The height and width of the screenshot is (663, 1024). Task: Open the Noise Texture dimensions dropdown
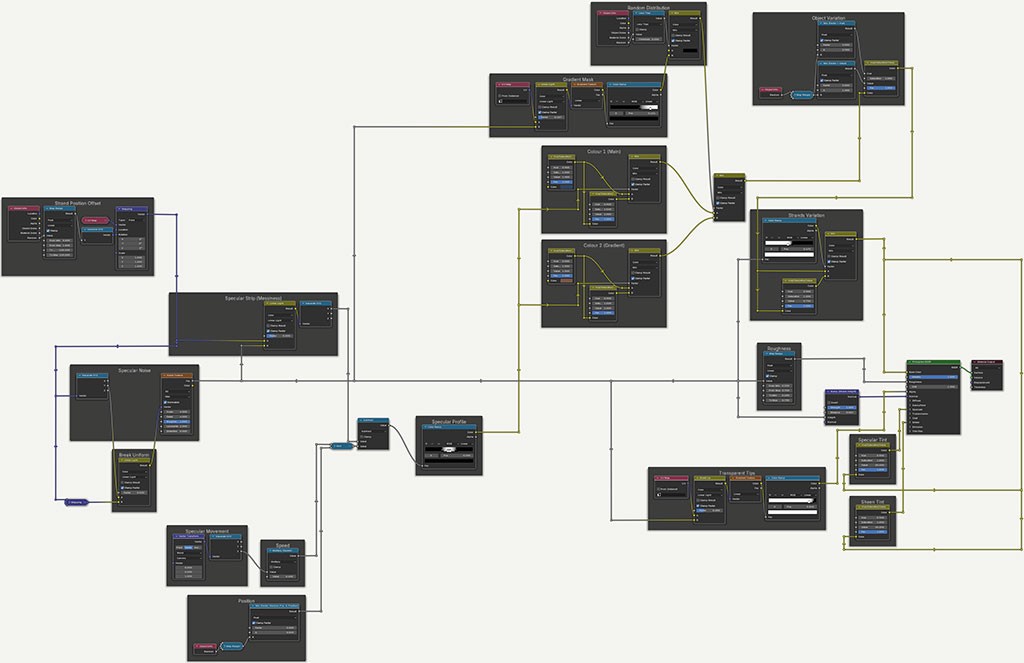tap(177, 393)
